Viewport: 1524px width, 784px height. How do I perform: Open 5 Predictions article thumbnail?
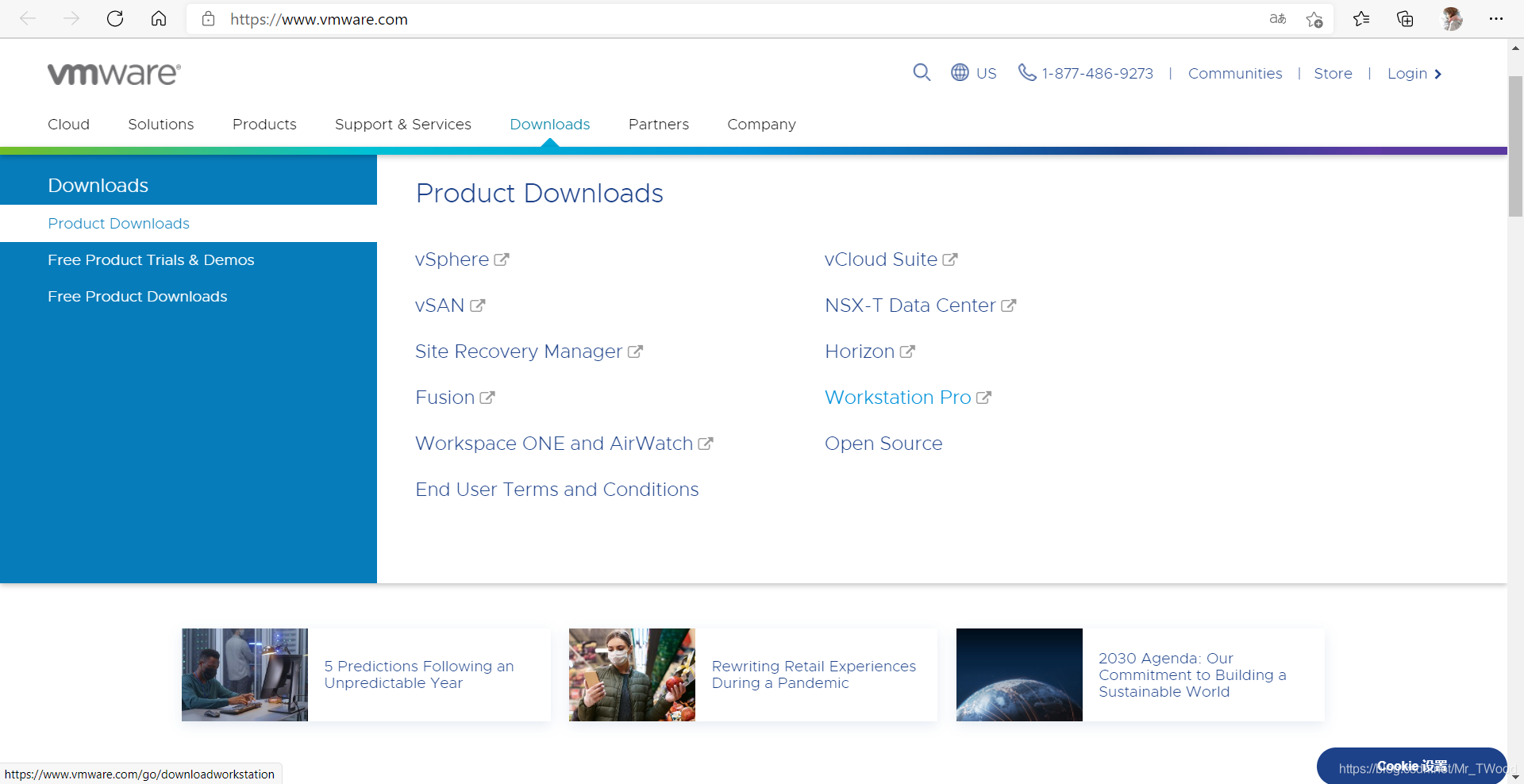click(x=244, y=674)
